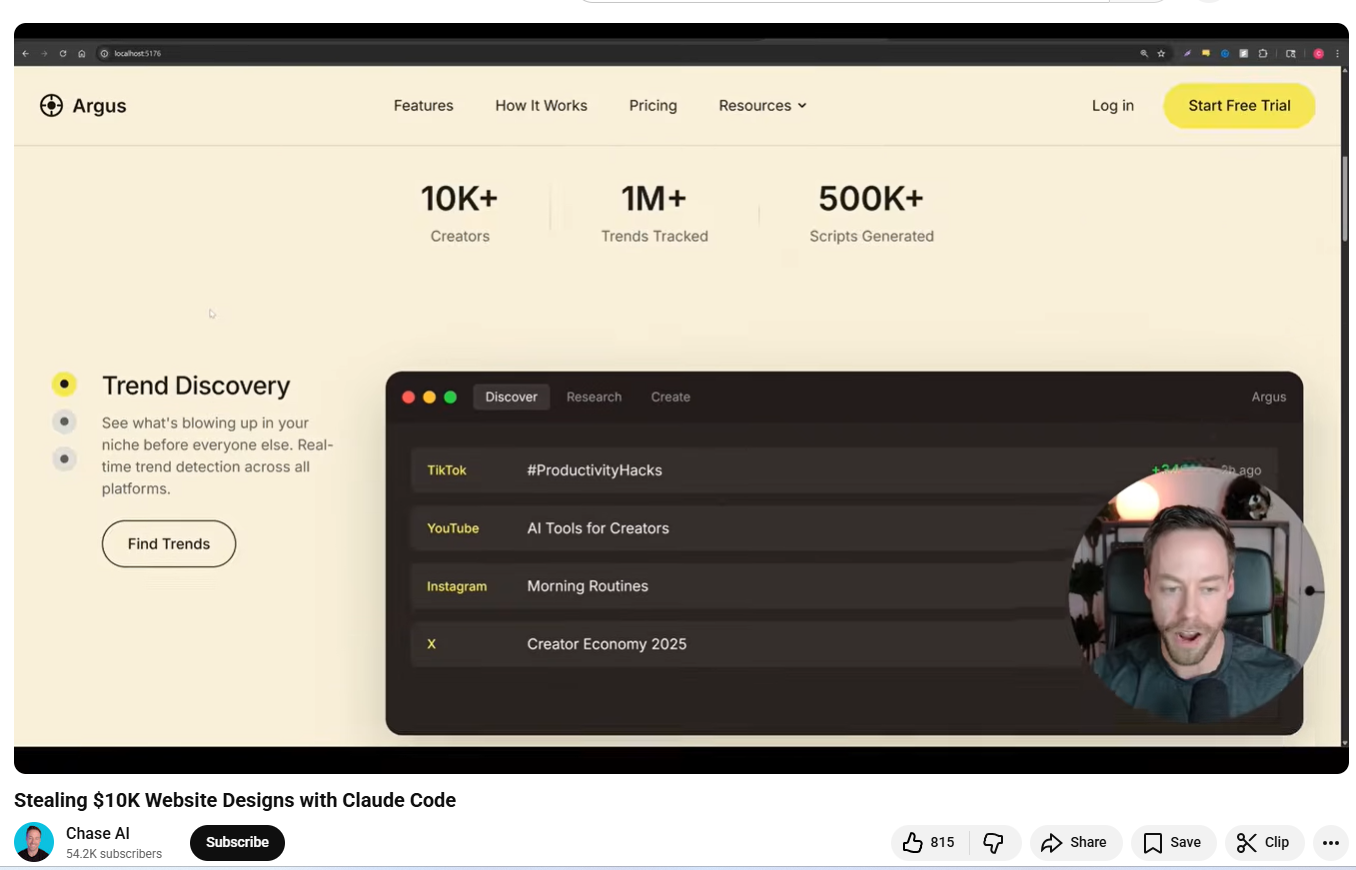The height and width of the screenshot is (870, 1356).
Task: Switch to the Research tab
Action: coord(594,397)
